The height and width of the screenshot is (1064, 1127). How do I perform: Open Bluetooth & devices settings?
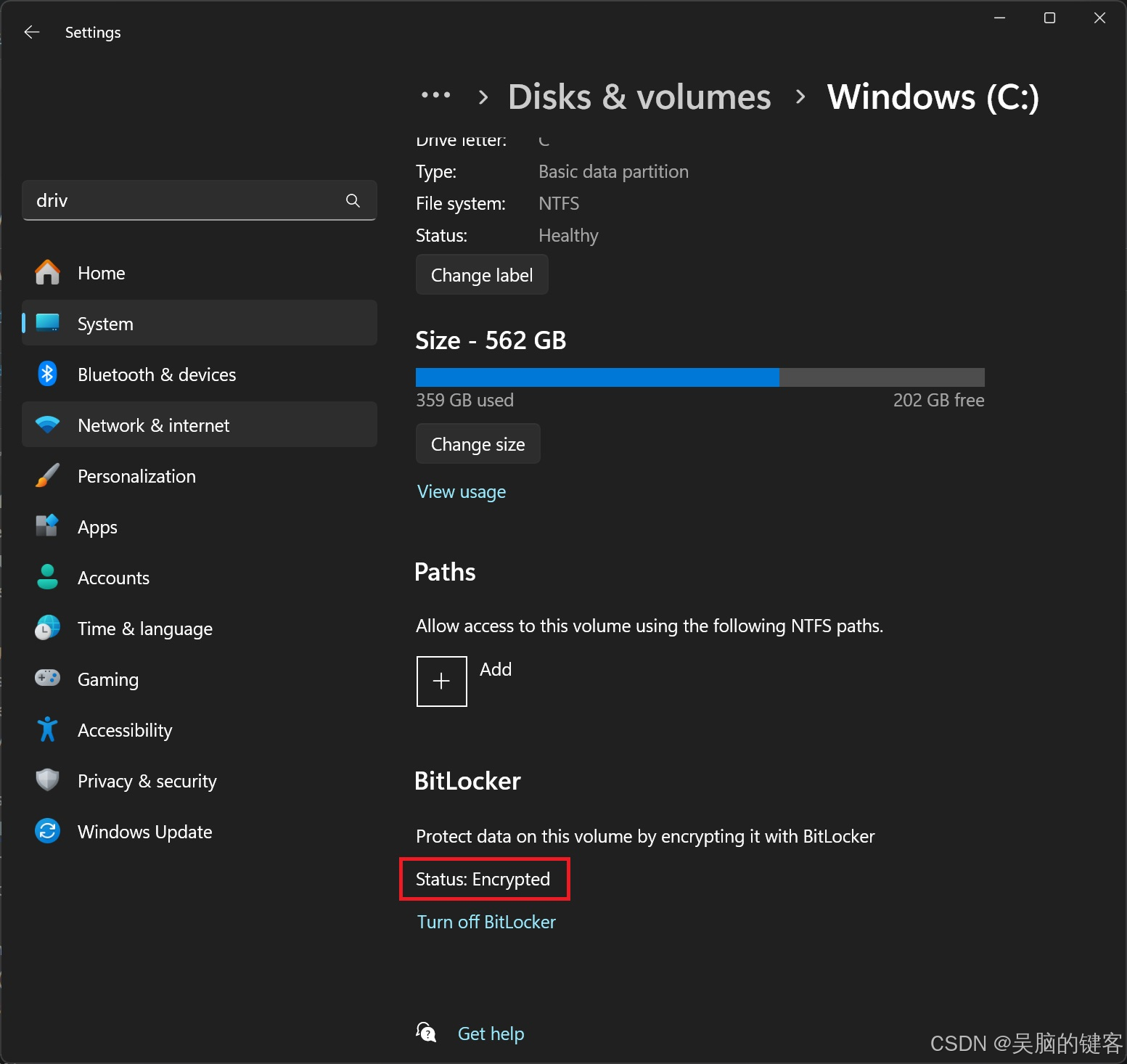click(200, 374)
